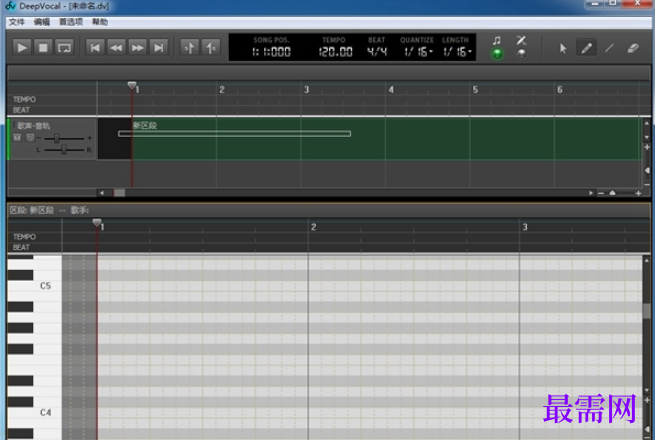Click the C4 piano key

coord(35,412)
